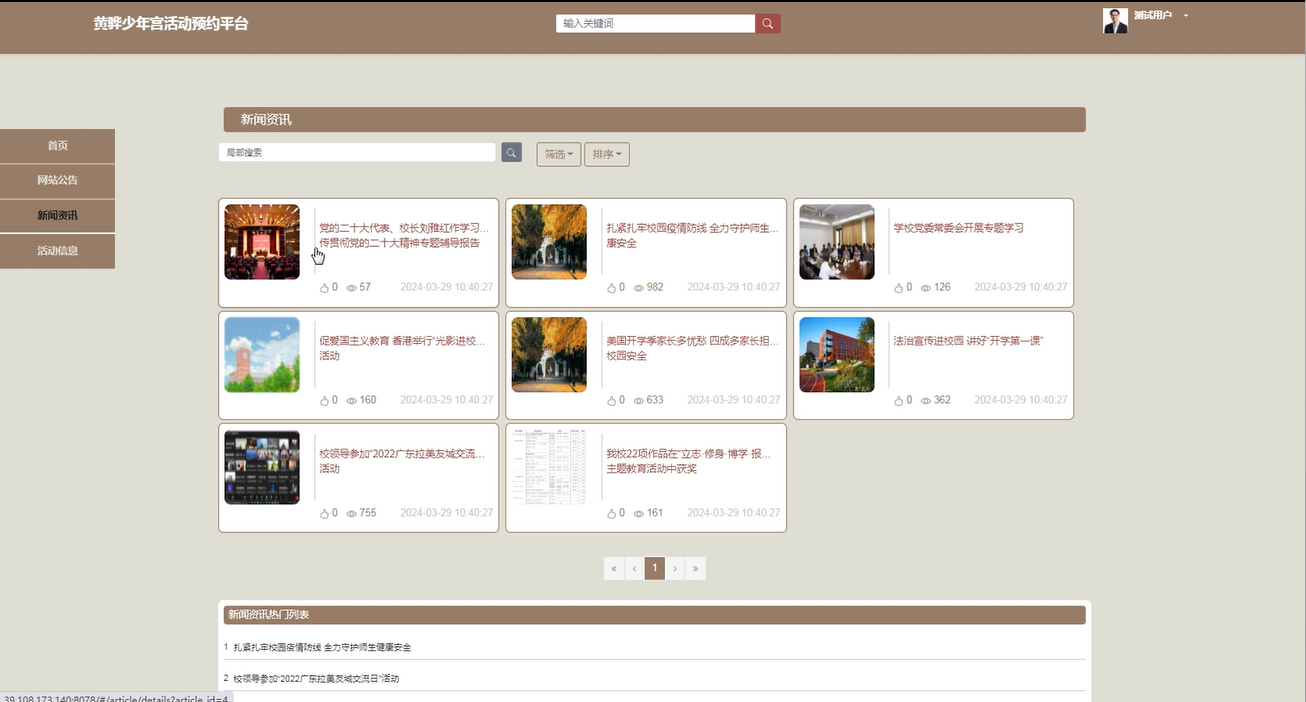1306x702 pixels.
Task: Click the view-count eye icon showing 633
Action: 638,400
